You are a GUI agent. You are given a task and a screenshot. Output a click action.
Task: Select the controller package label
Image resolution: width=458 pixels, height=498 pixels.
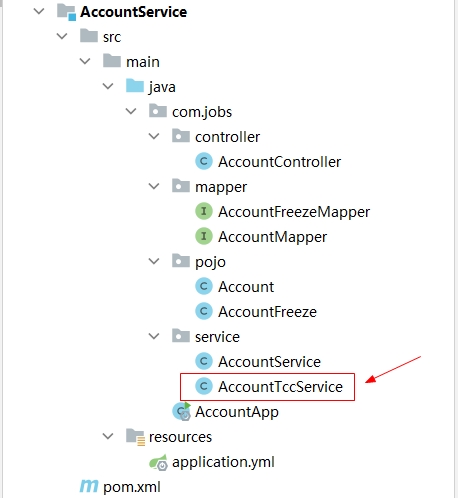click(x=227, y=137)
